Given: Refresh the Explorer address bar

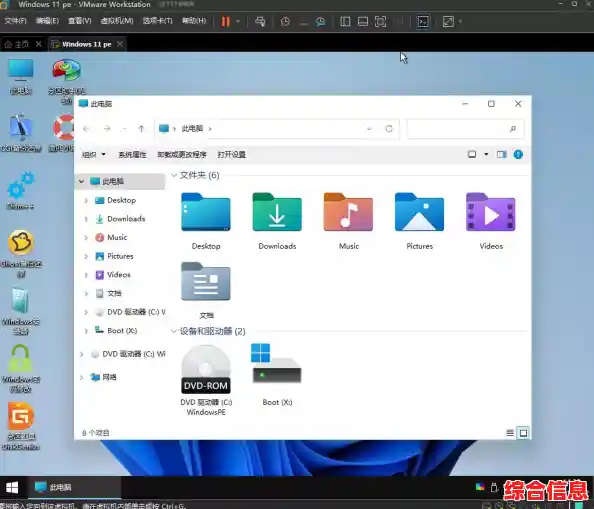Looking at the screenshot, I should click(x=389, y=129).
